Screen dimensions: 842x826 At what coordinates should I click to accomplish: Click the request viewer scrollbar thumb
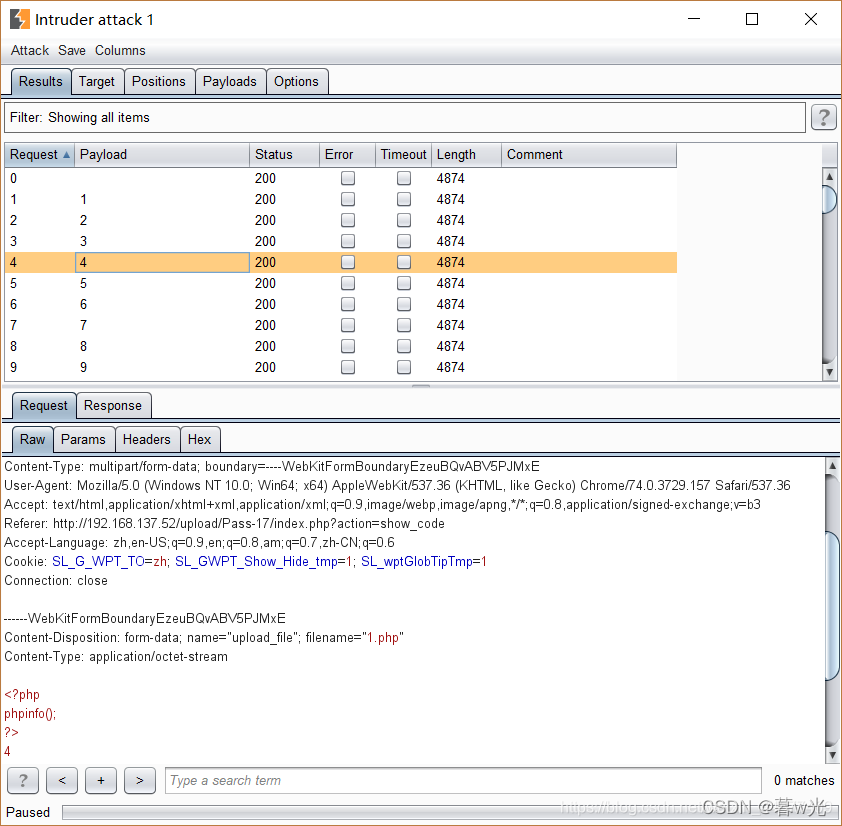[832, 605]
